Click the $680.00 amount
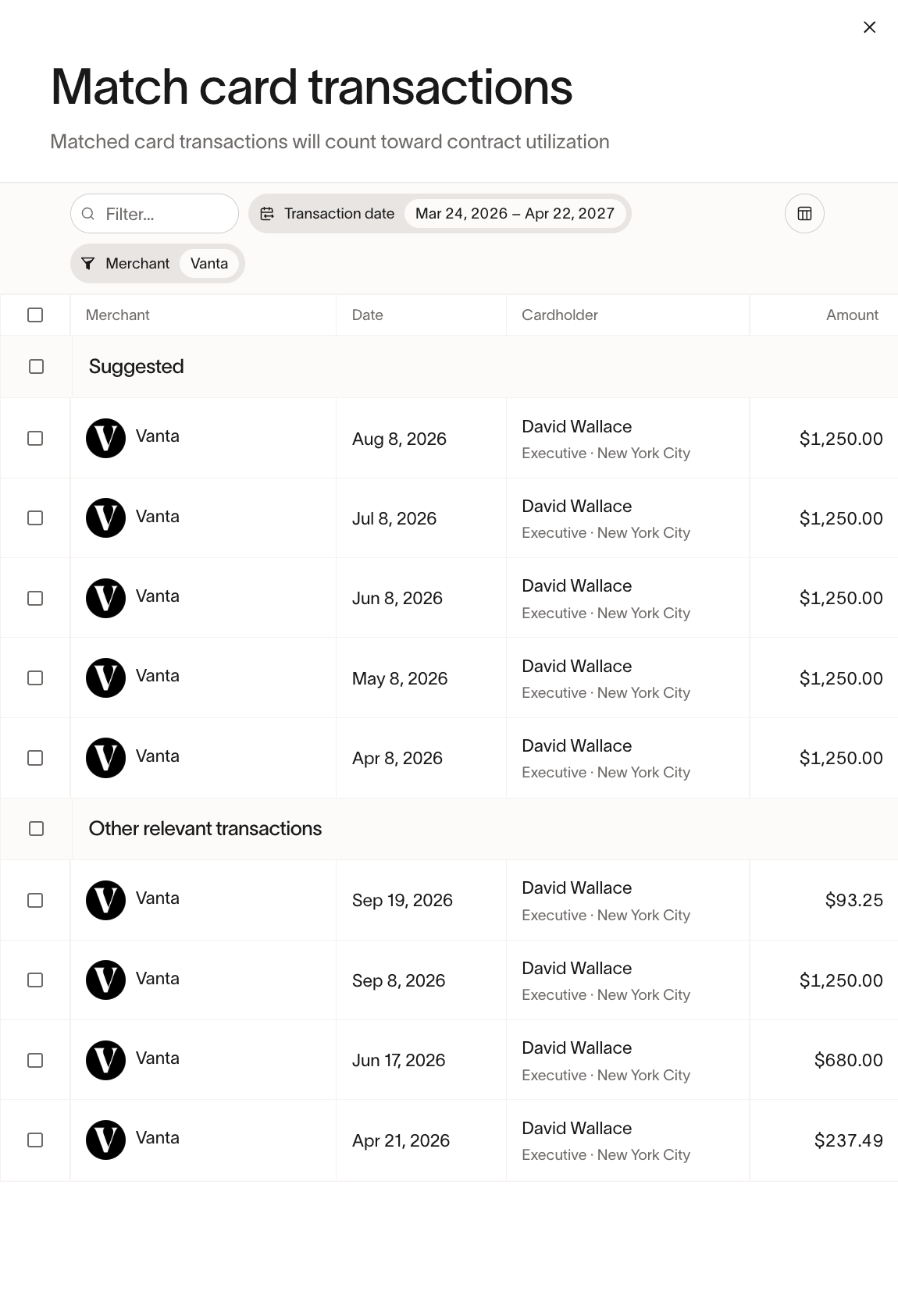 tap(849, 1060)
